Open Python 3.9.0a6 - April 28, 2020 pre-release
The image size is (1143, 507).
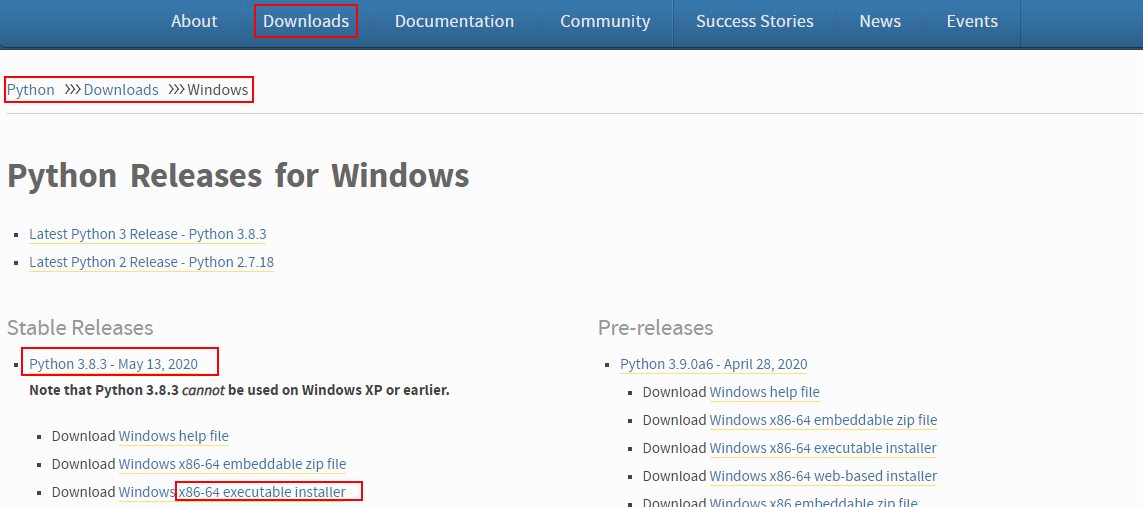pos(713,364)
